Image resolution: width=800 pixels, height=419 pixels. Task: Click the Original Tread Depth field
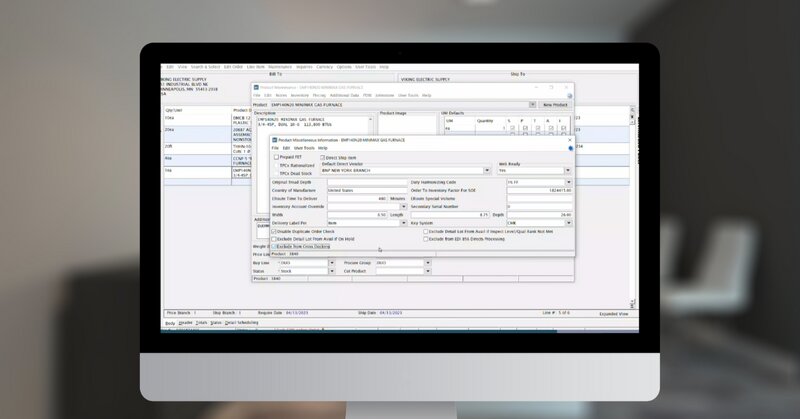(367, 182)
